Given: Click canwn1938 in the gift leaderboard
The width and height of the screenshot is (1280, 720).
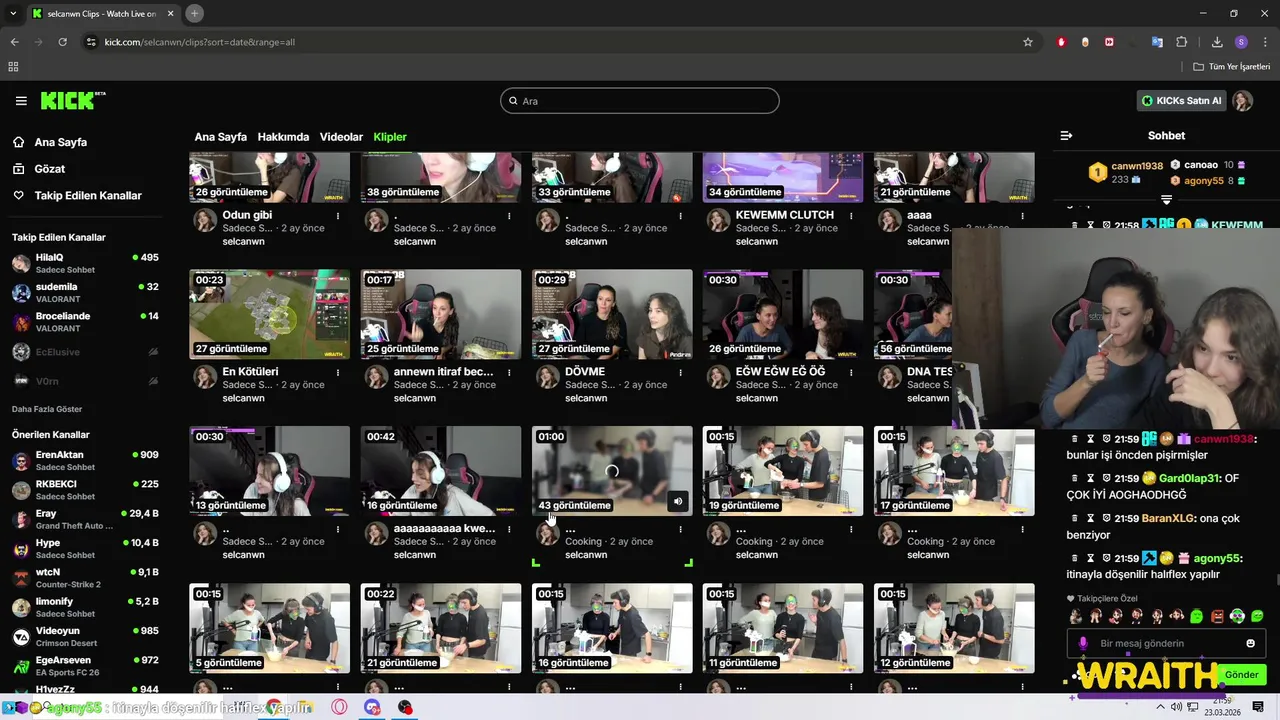Looking at the screenshot, I should (x=1138, y=166).
